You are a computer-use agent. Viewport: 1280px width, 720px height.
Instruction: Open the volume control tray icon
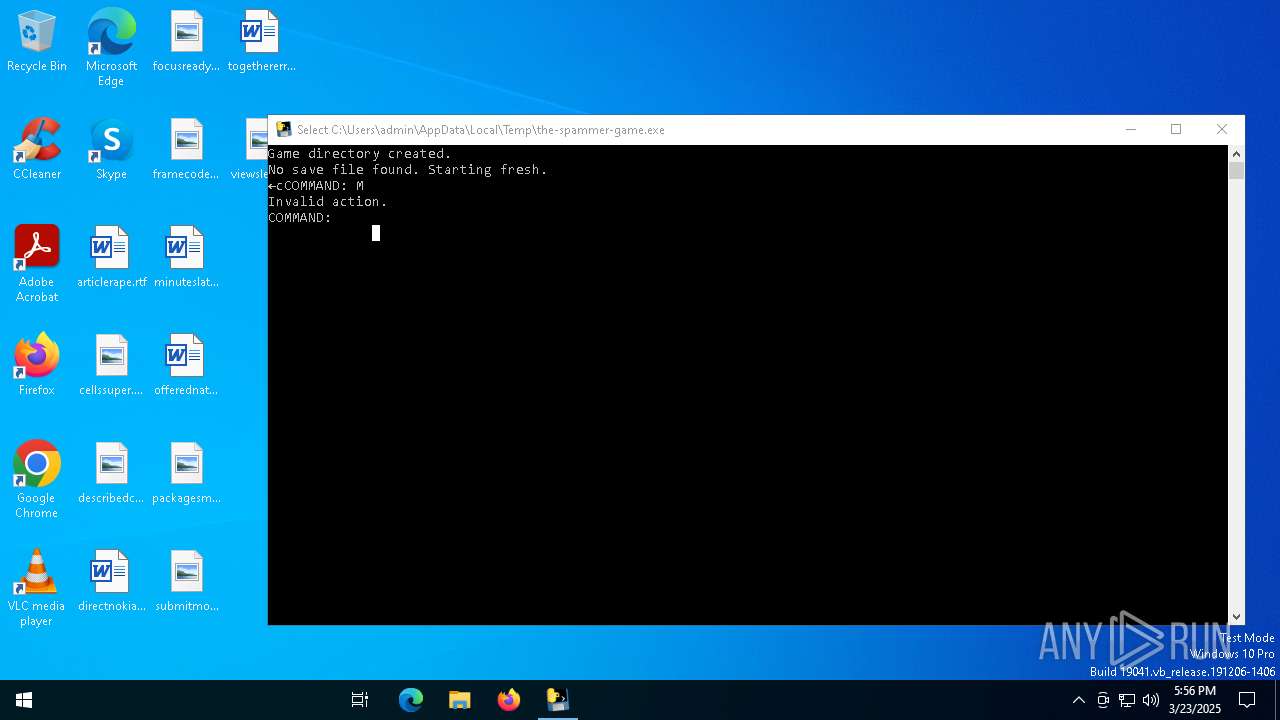click(1151, 700)
